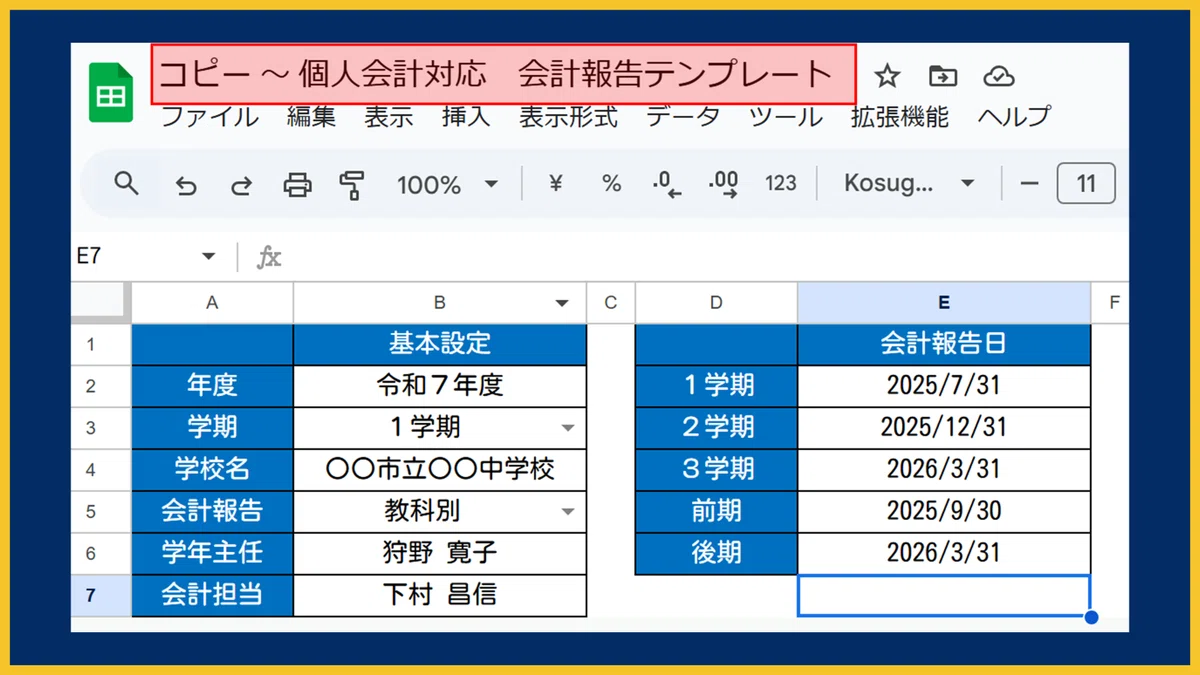1200x675 pixels.
Task: Star the spreadsheet document
Action: (x=887, y=76)
